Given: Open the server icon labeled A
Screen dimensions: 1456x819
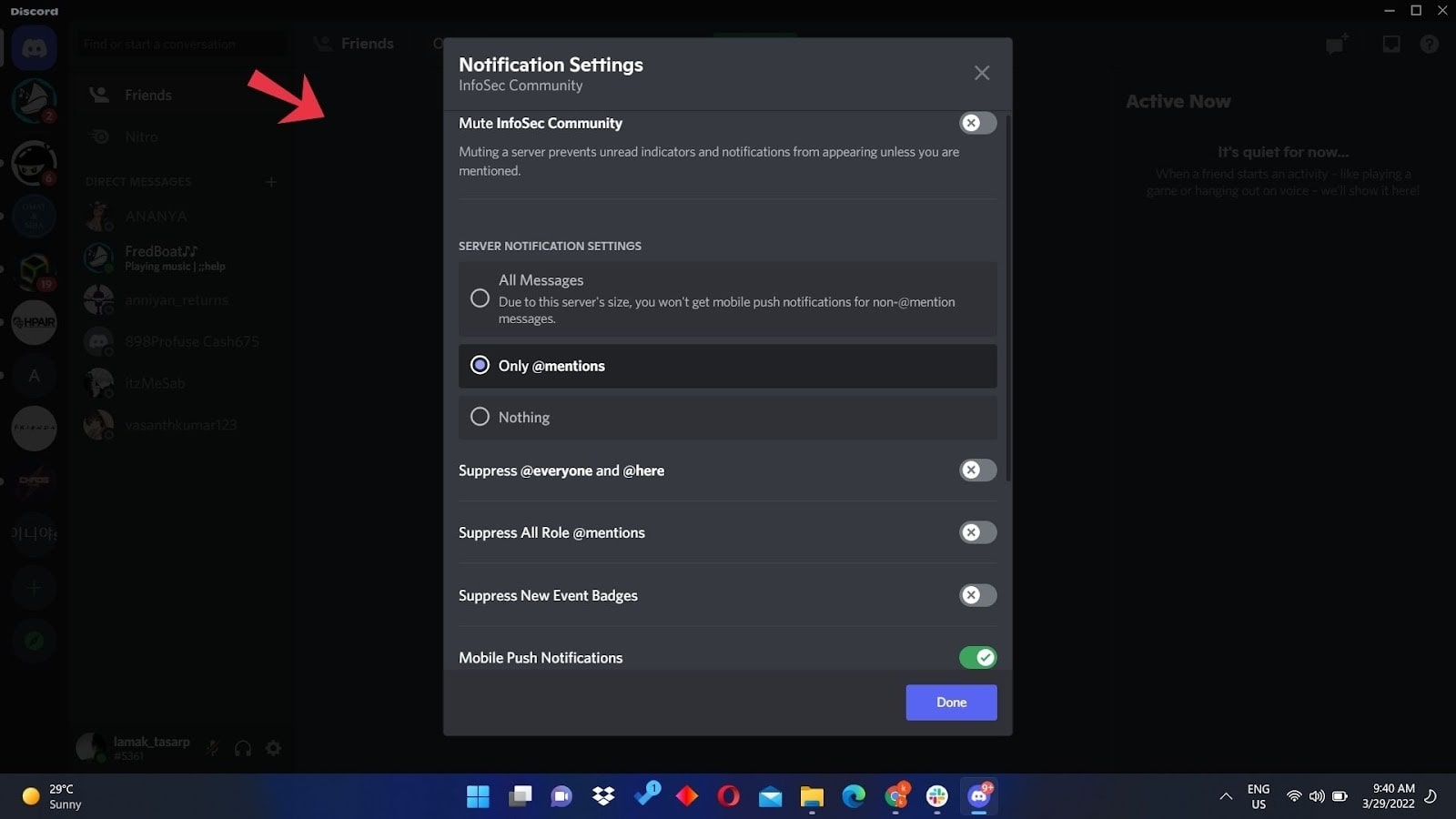Looking at the screenshot, I should tap(35, 375).
